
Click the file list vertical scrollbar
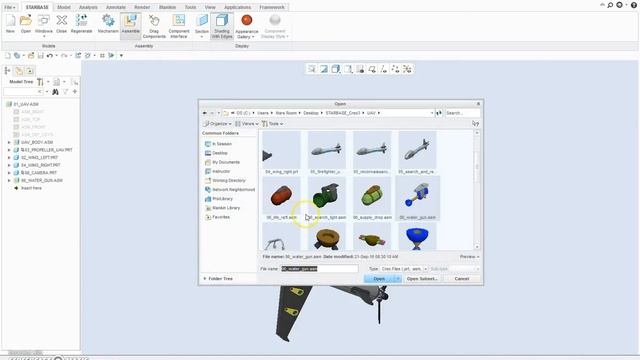476,190
